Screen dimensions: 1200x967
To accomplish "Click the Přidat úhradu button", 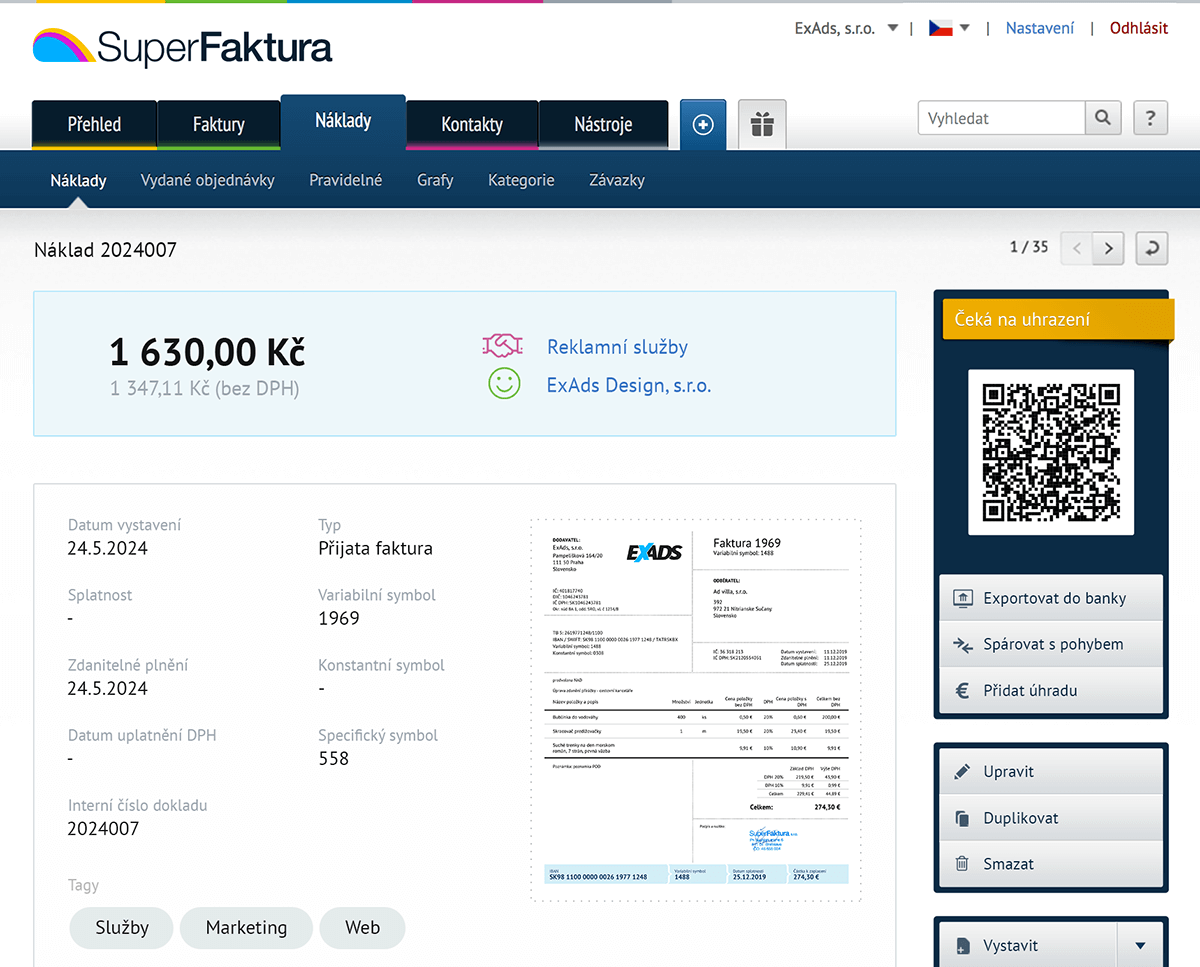I will coord(1051,690).
